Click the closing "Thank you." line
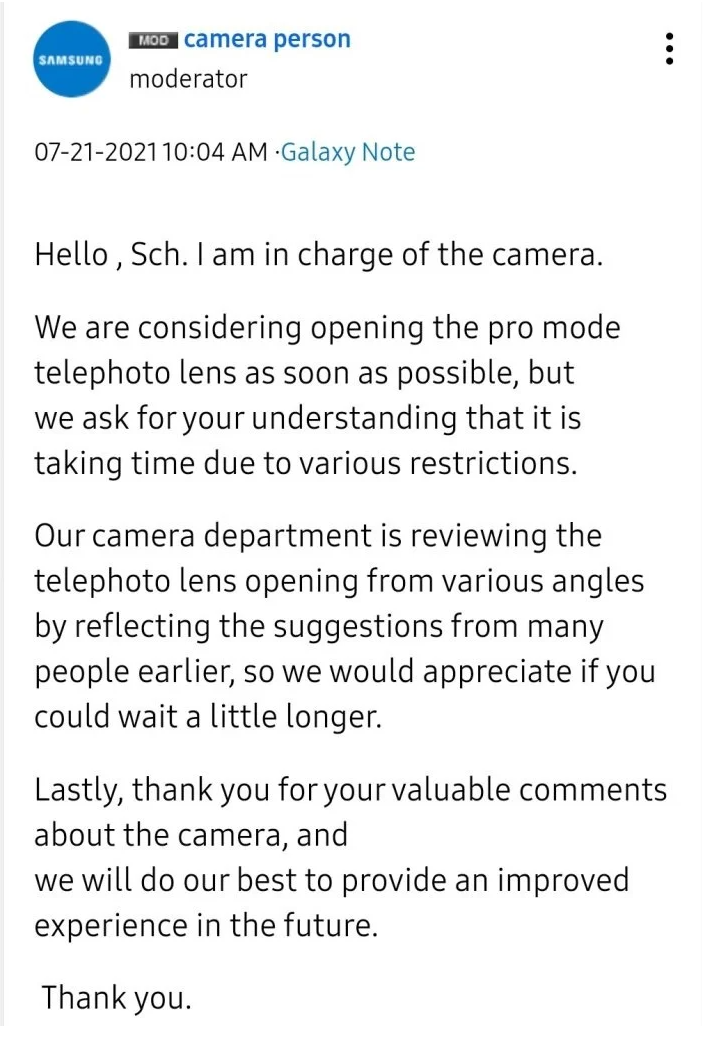The image size is (703, 1043). pos(115,997)
